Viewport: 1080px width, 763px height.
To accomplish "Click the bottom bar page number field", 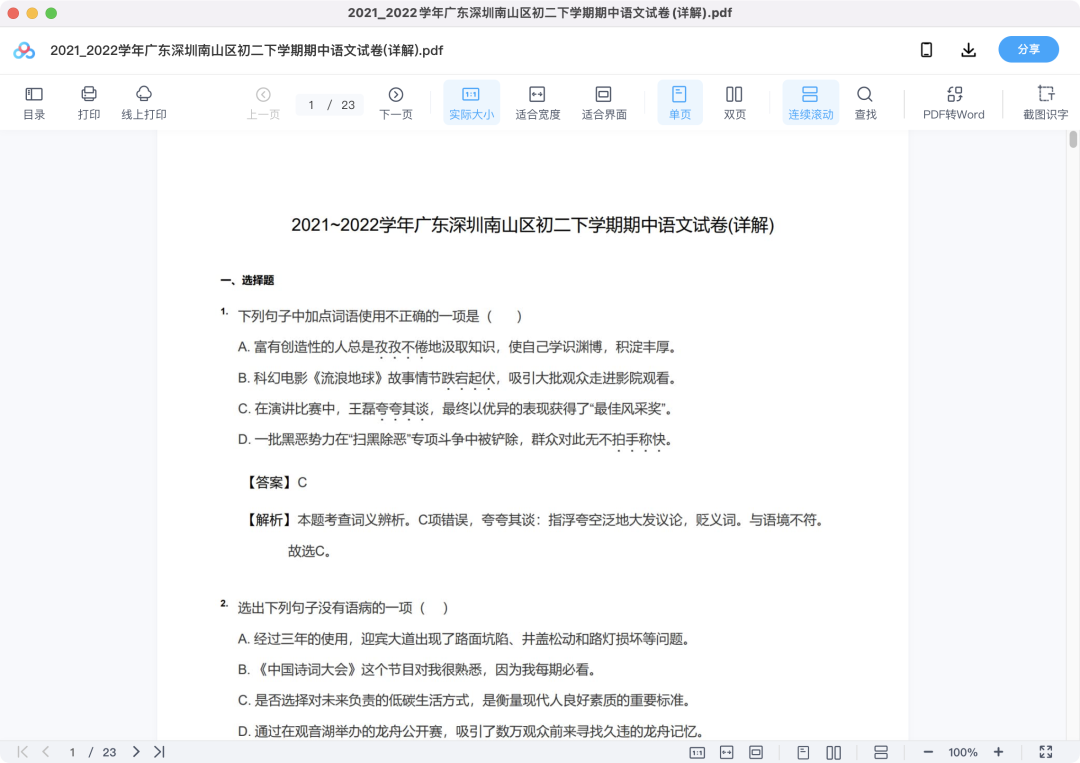I will point(72,752).
